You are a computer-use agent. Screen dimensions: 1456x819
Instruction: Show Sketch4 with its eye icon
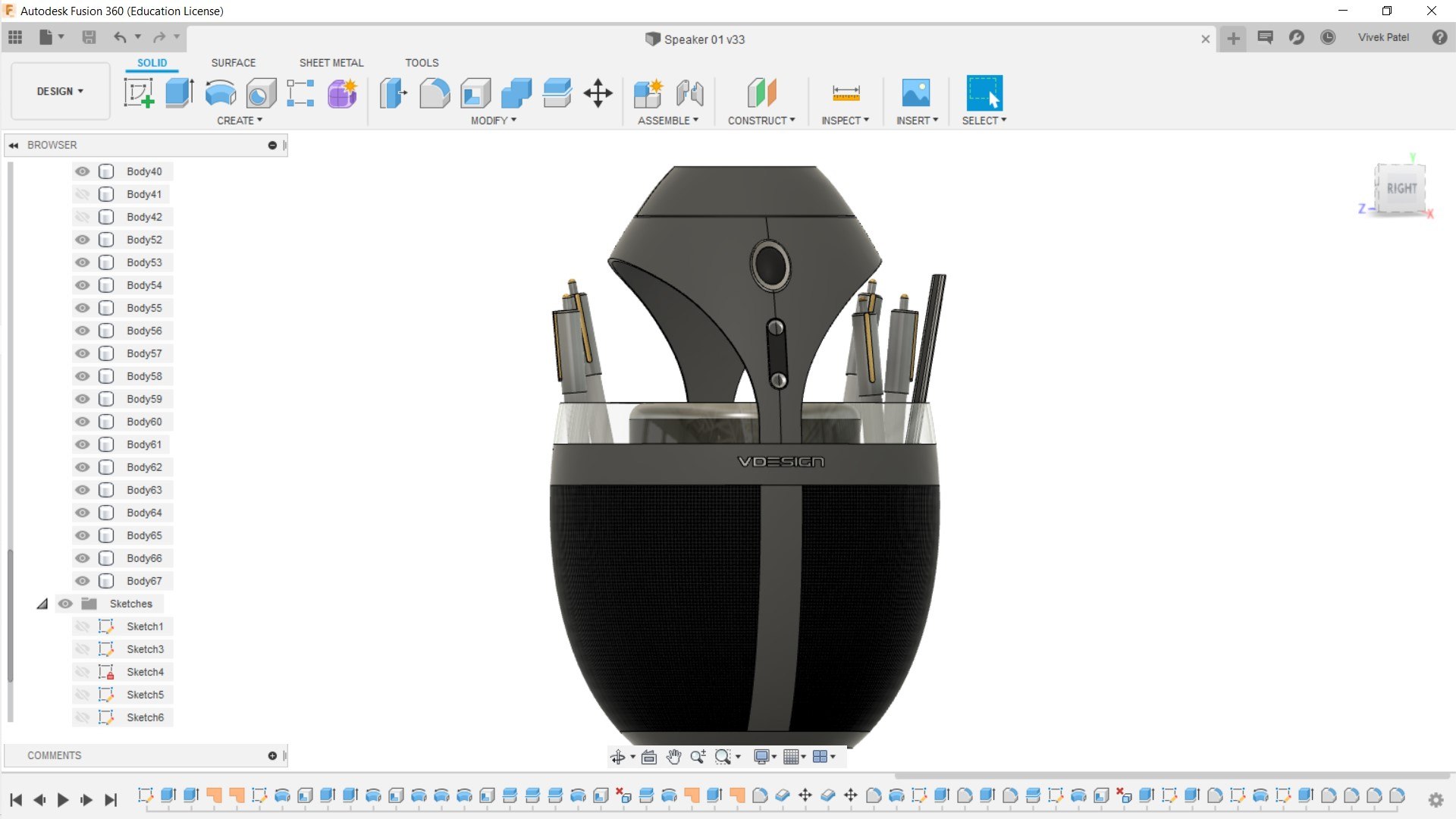(x=82, y=672)
